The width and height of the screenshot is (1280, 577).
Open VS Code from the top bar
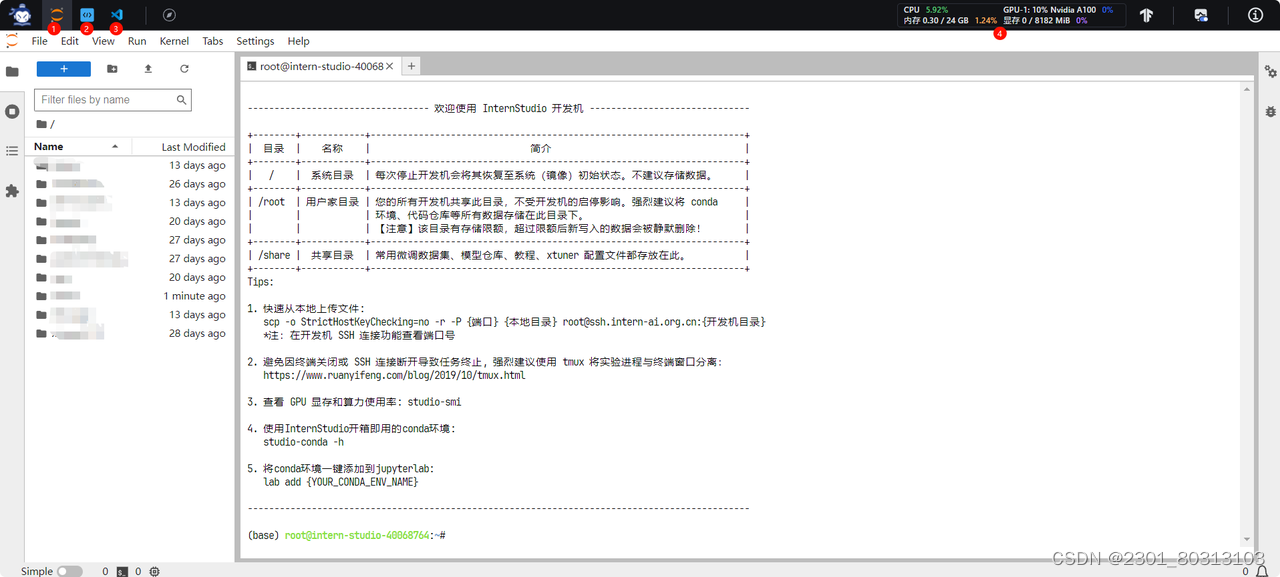pyautogui.click(x=116, y=15)
